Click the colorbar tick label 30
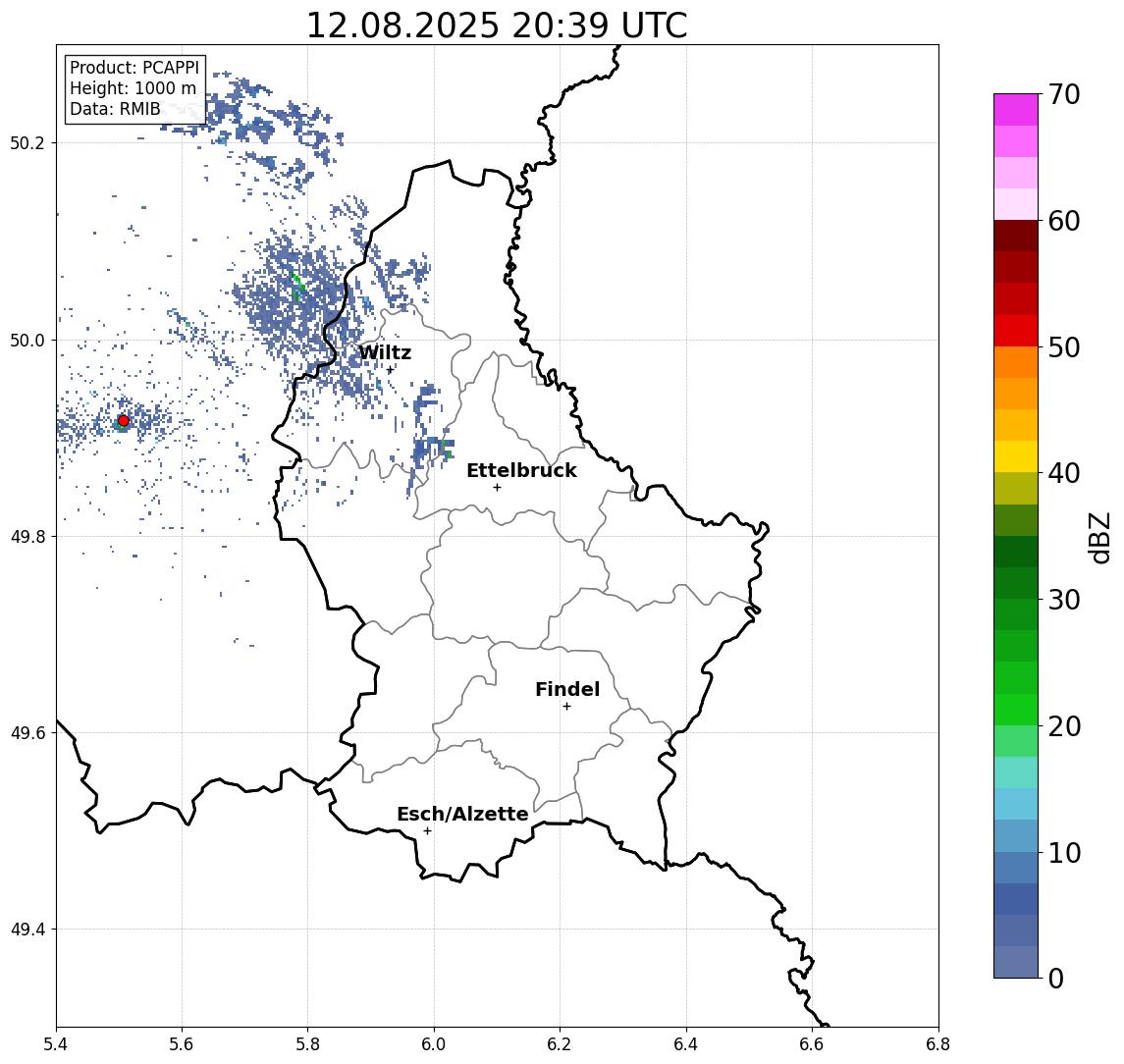The width and height of the screenshot is (1124, 1064). [1063, 600]
